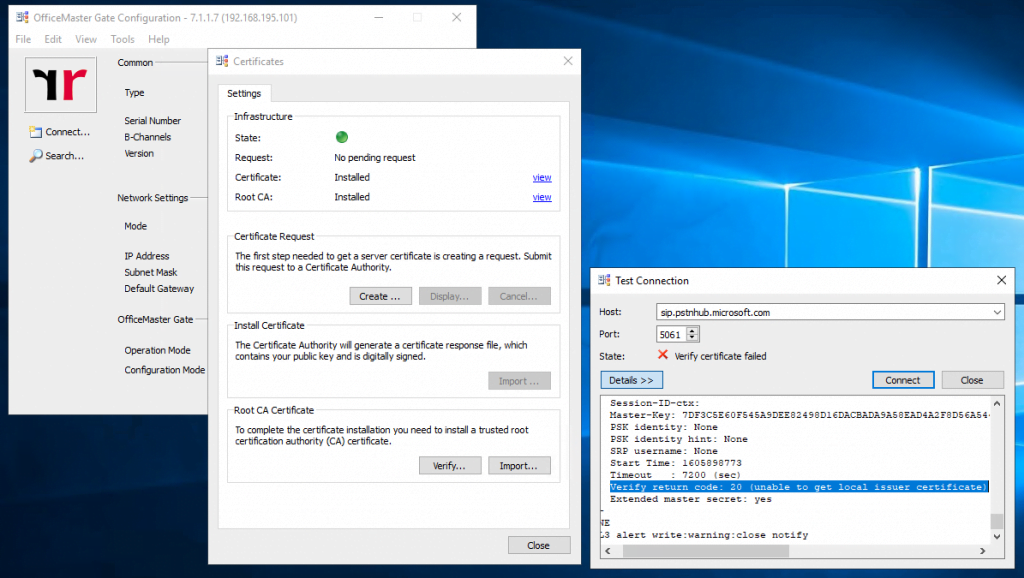Select the Settings tab in Certificates

click(244, 93)
